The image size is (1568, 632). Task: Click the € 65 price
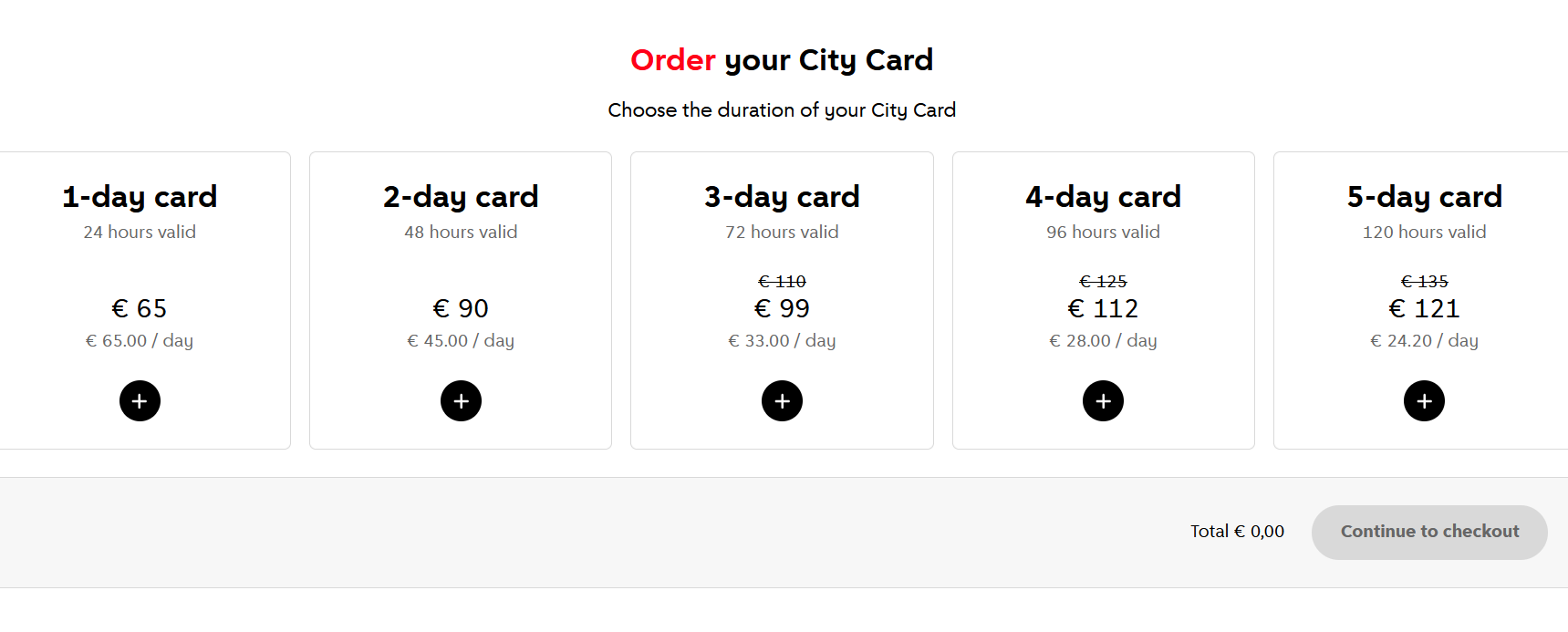coord(140,309)
